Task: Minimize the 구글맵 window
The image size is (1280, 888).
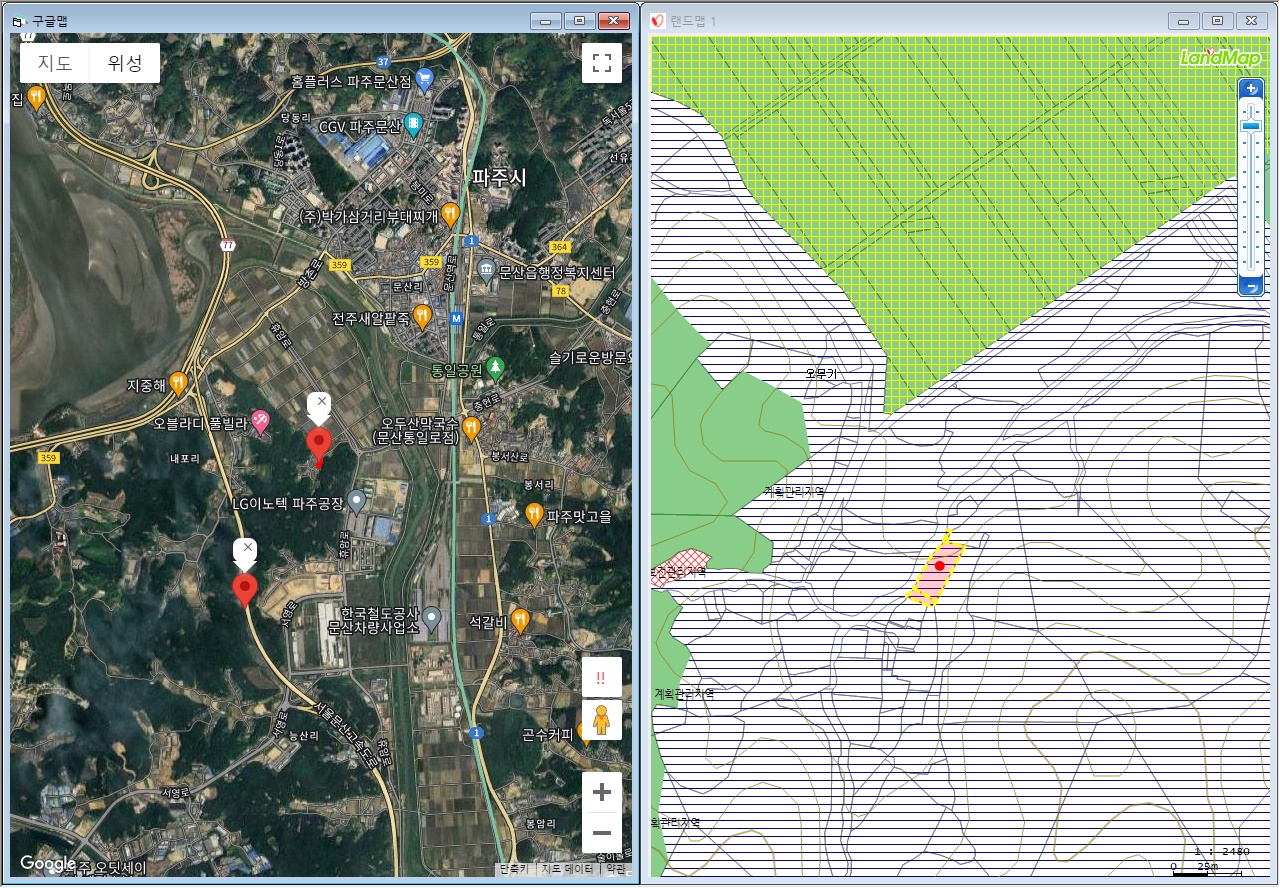Action: (x=545, y=20)
